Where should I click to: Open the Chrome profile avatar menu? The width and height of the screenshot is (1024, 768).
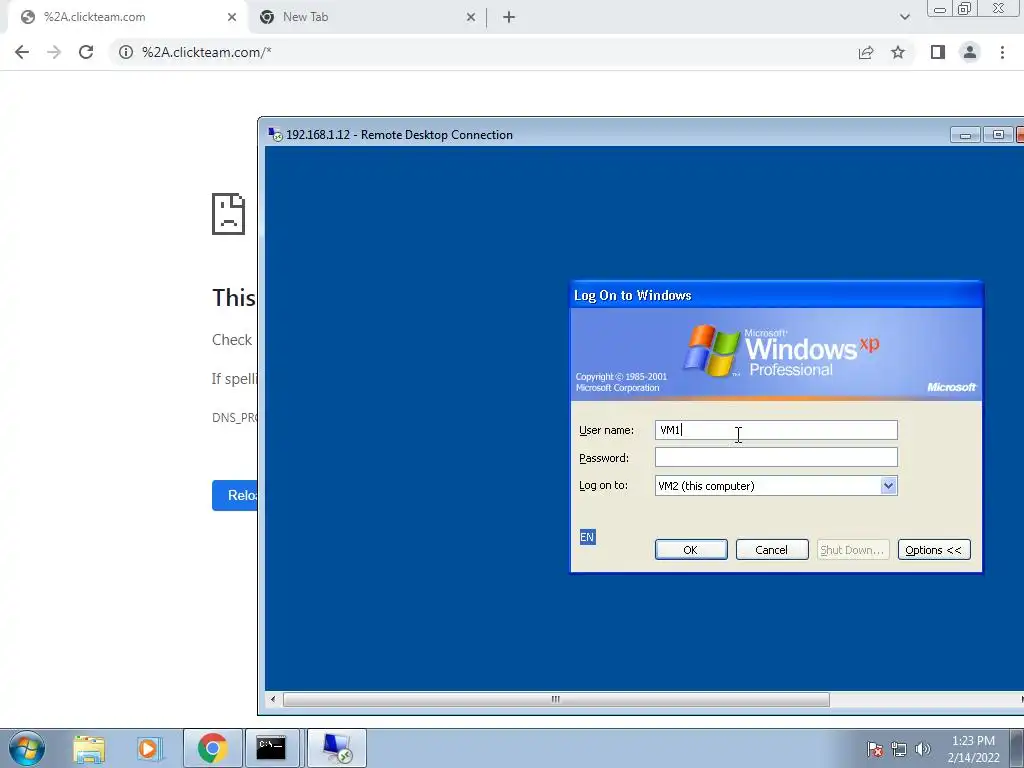click(x=970, y=52)
